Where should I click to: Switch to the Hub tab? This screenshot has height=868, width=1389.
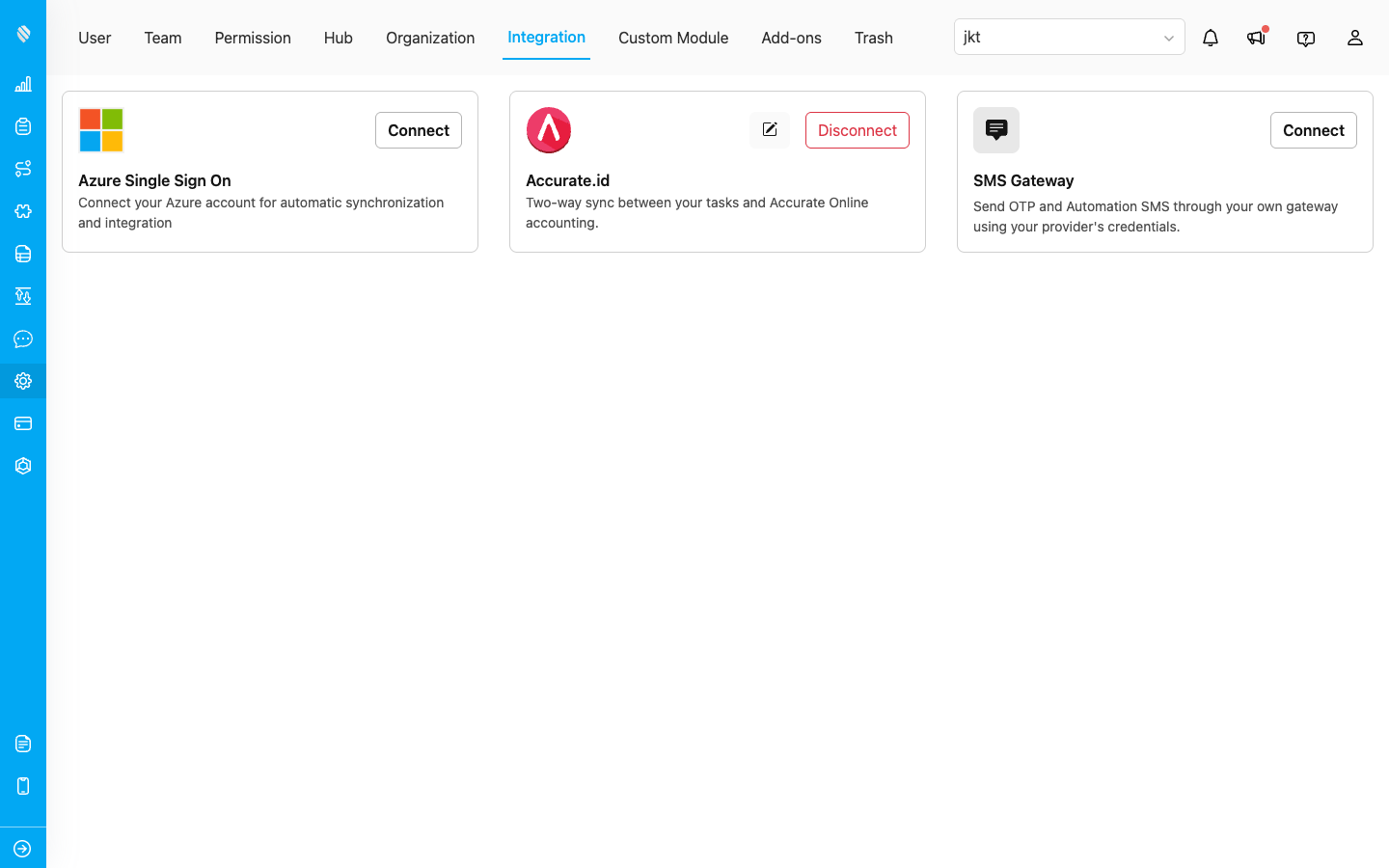click(339, 38)
